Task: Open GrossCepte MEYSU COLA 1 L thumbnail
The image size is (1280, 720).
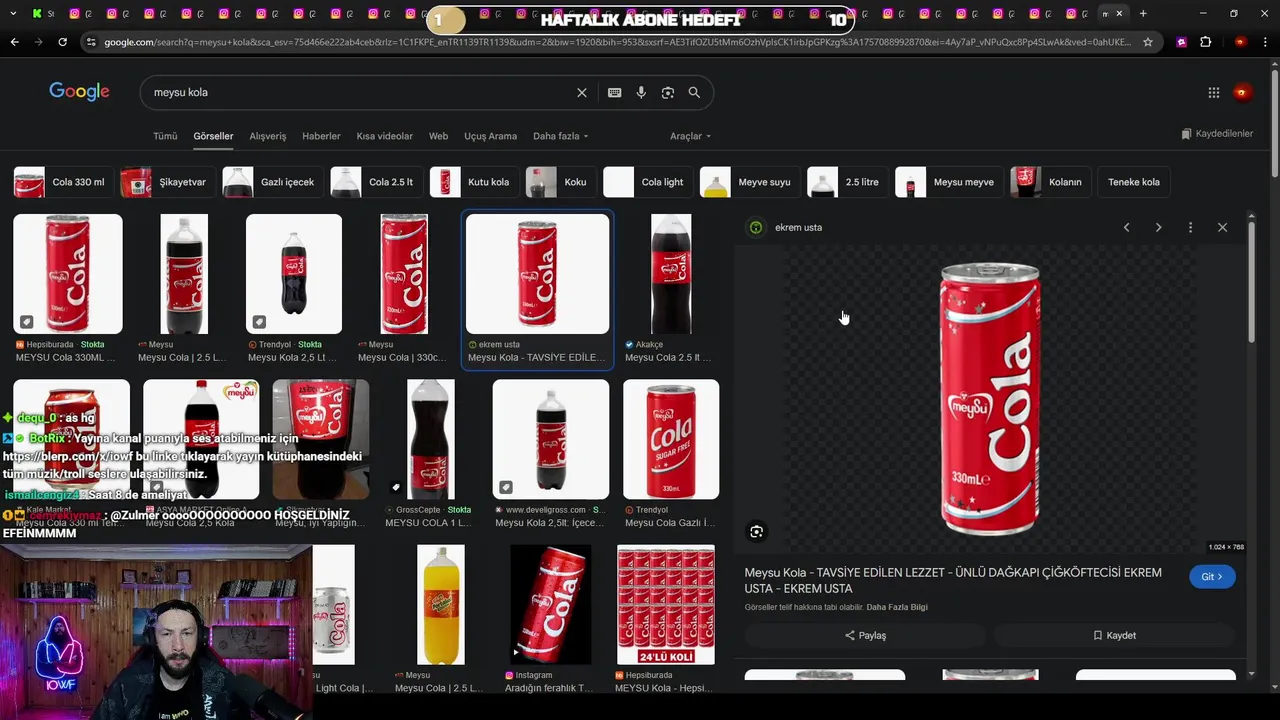Action: [431, 439]
